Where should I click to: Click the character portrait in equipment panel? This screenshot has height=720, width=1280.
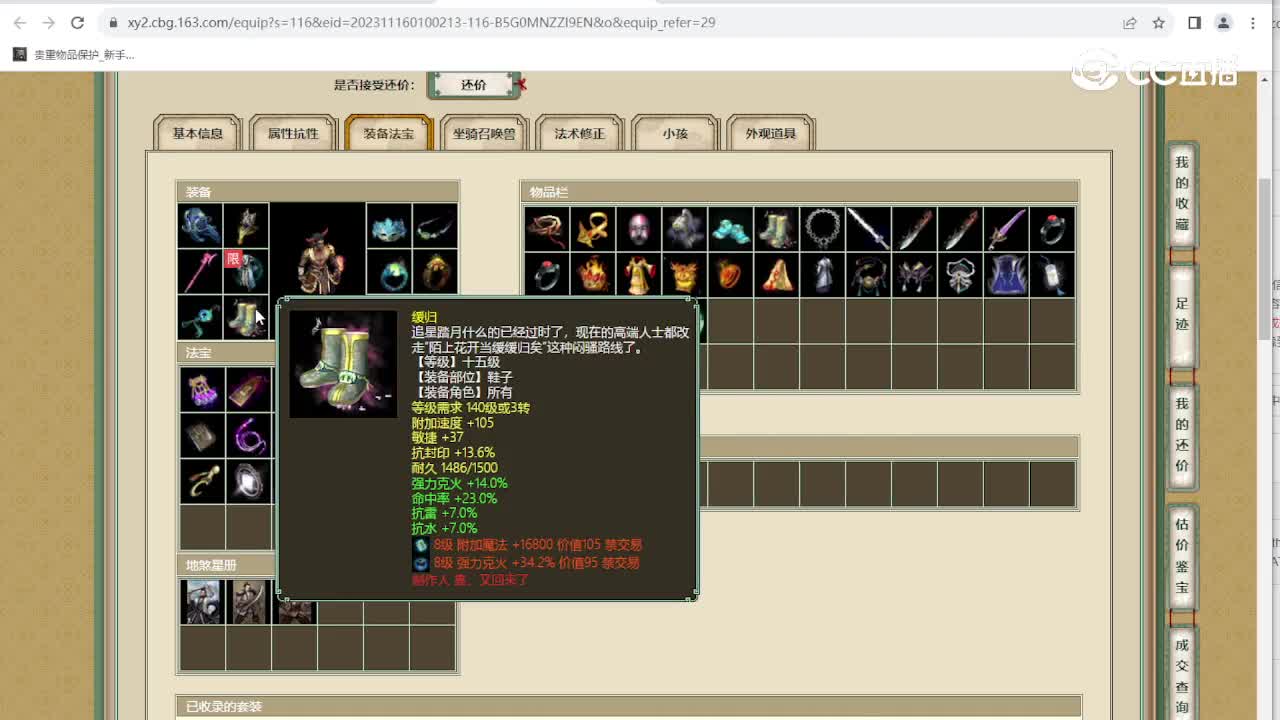318,250
